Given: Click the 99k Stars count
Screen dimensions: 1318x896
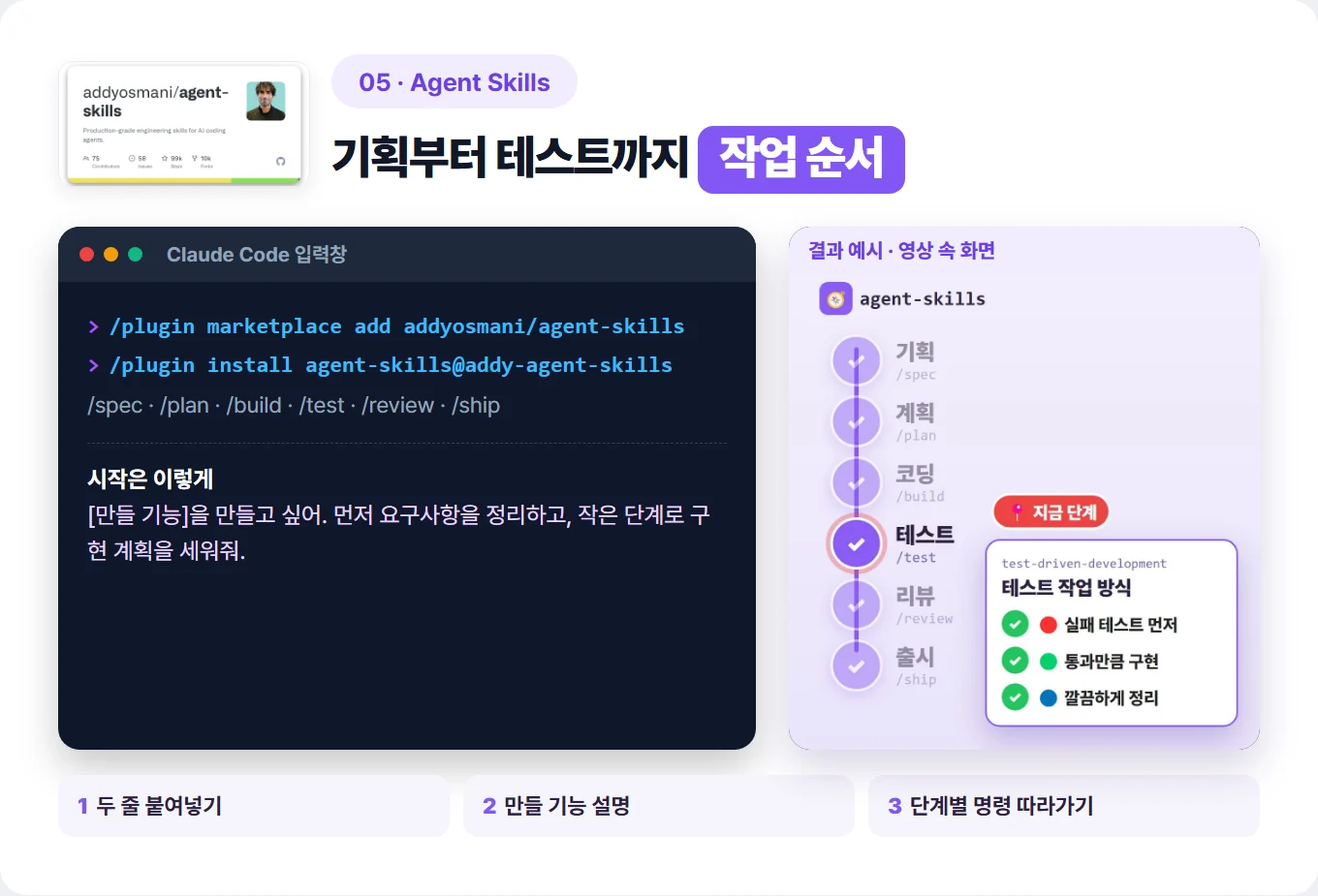Looking at the screenshot, I should tap(176, 158).
